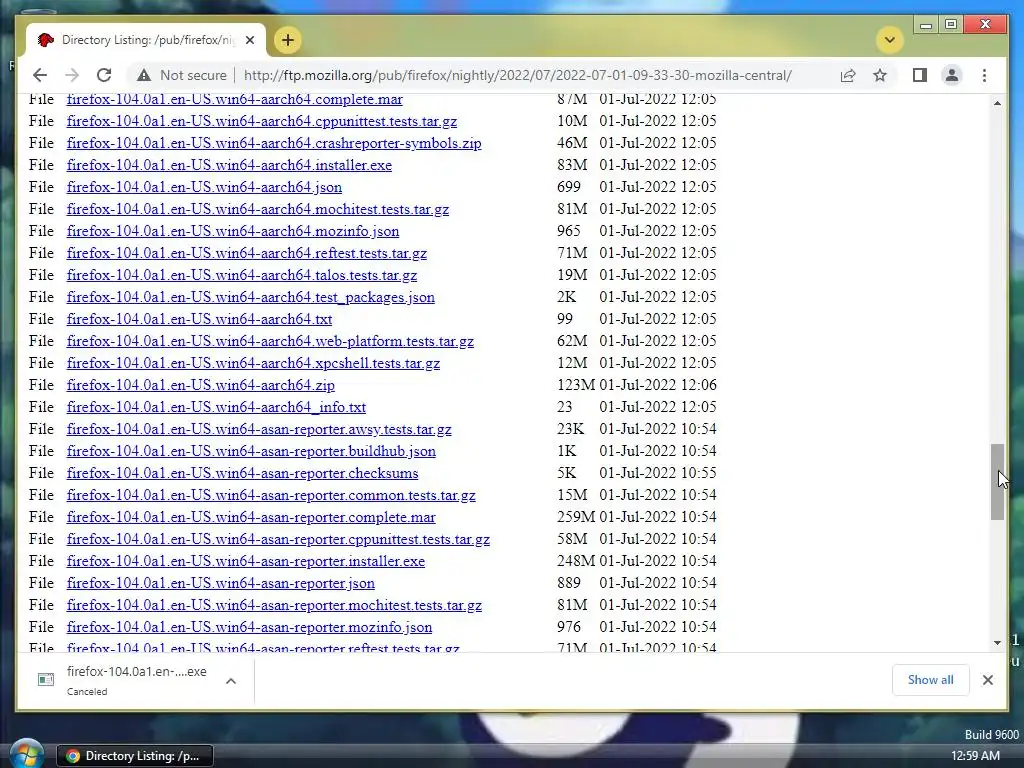Screen dimensions: 1024x768
Task: Open the tab search dropdown arrow
Action: (x=889, y=40)
